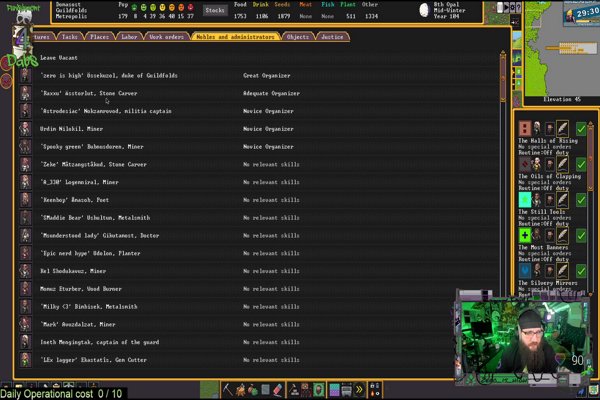Toggle selection check for The Most Banners
The image size is (600, 400).
coord(581,235)
